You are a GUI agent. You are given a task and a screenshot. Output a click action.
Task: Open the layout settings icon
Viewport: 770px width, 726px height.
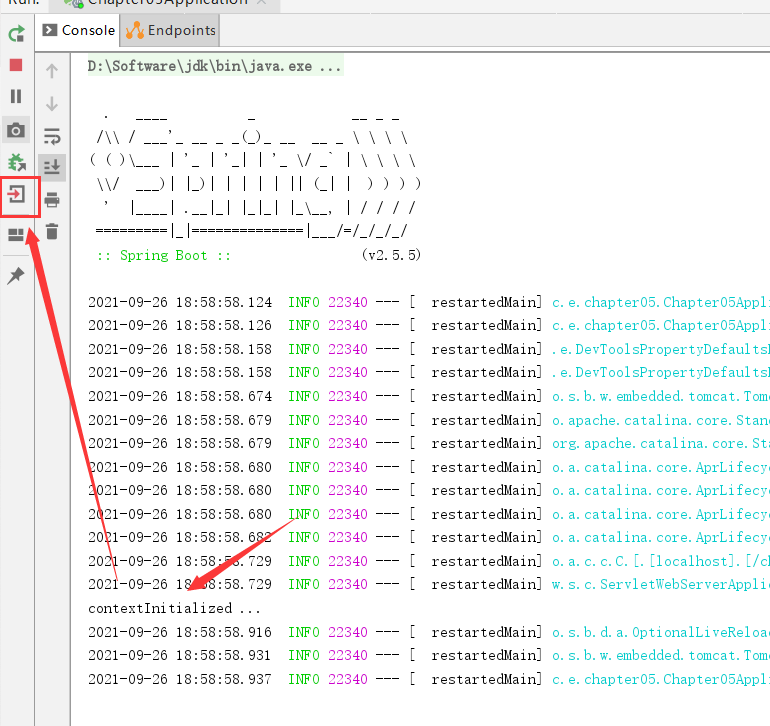click(x=16, y=235)
